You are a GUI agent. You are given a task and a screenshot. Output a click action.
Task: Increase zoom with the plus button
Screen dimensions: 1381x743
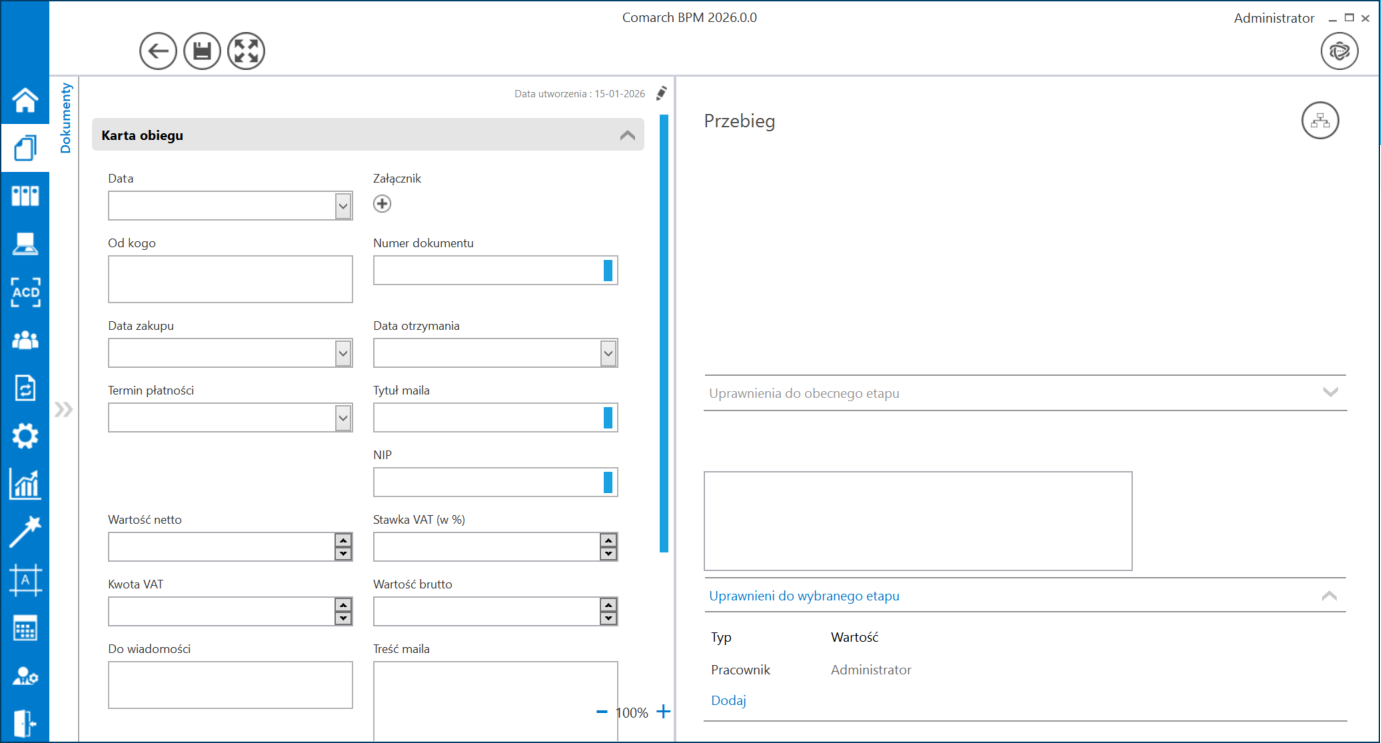pos(663,712)
